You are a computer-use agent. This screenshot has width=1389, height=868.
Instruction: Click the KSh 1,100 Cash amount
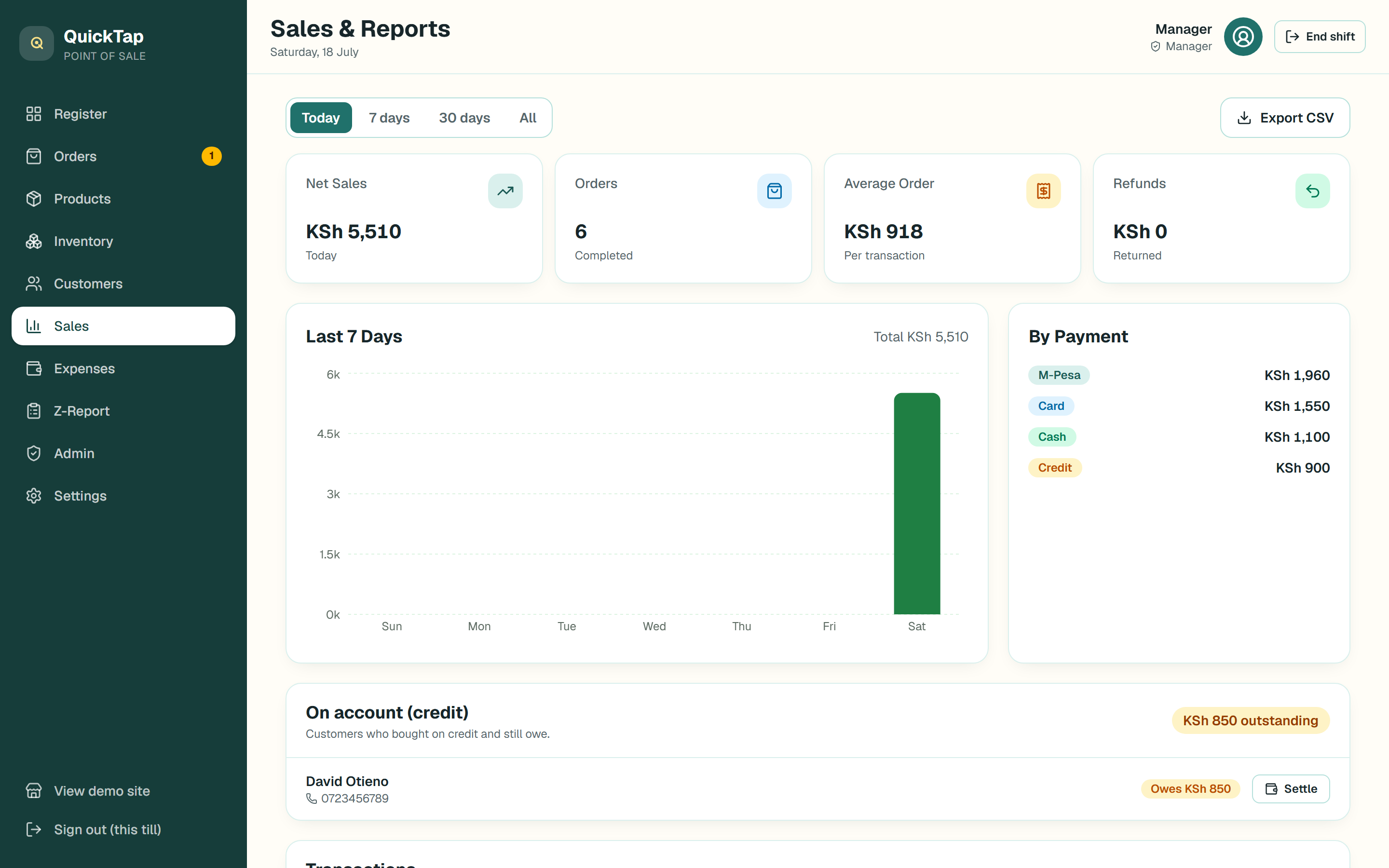click(1296, 437)
